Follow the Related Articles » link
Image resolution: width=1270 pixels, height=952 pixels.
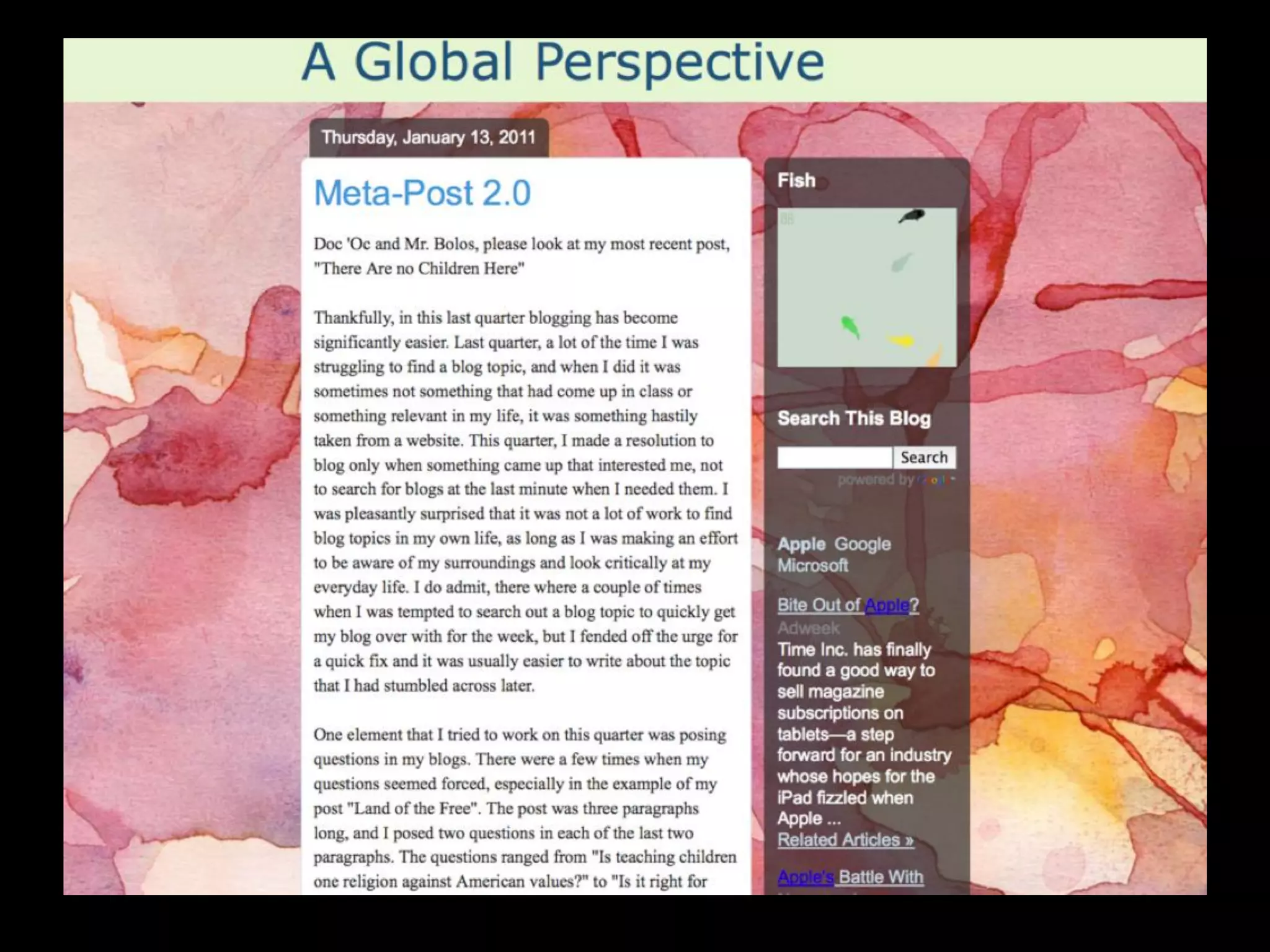[x=845, y=840]
